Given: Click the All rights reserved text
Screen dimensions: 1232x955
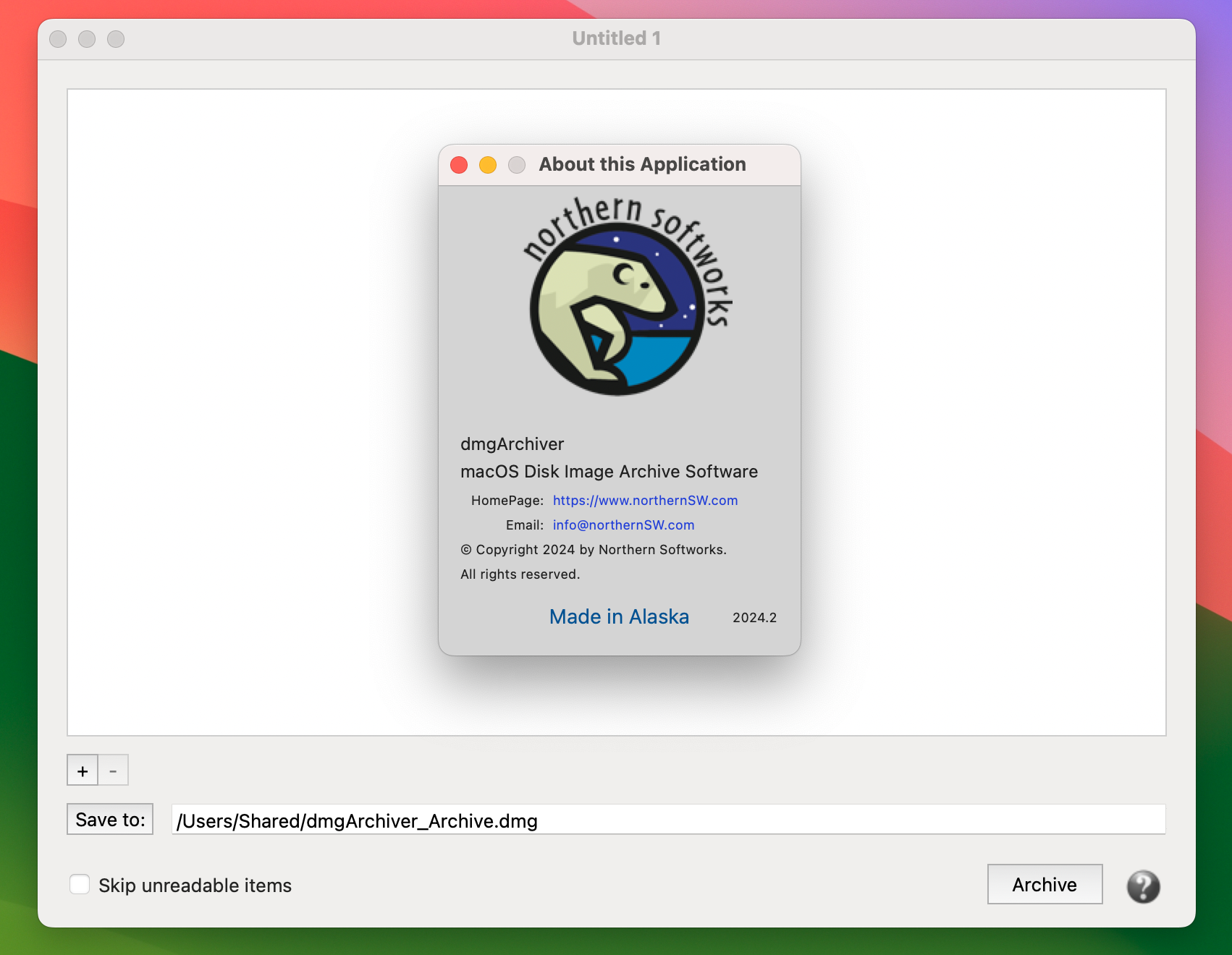Looking at the screenshot, I should point(520,574).
